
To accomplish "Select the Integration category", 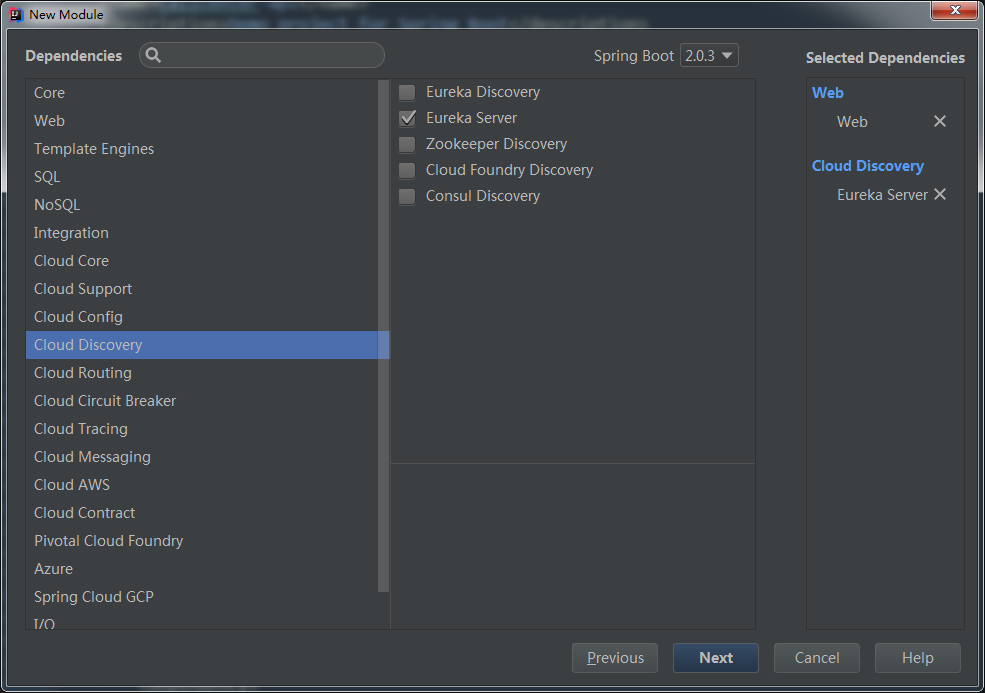I will (202, 232).
